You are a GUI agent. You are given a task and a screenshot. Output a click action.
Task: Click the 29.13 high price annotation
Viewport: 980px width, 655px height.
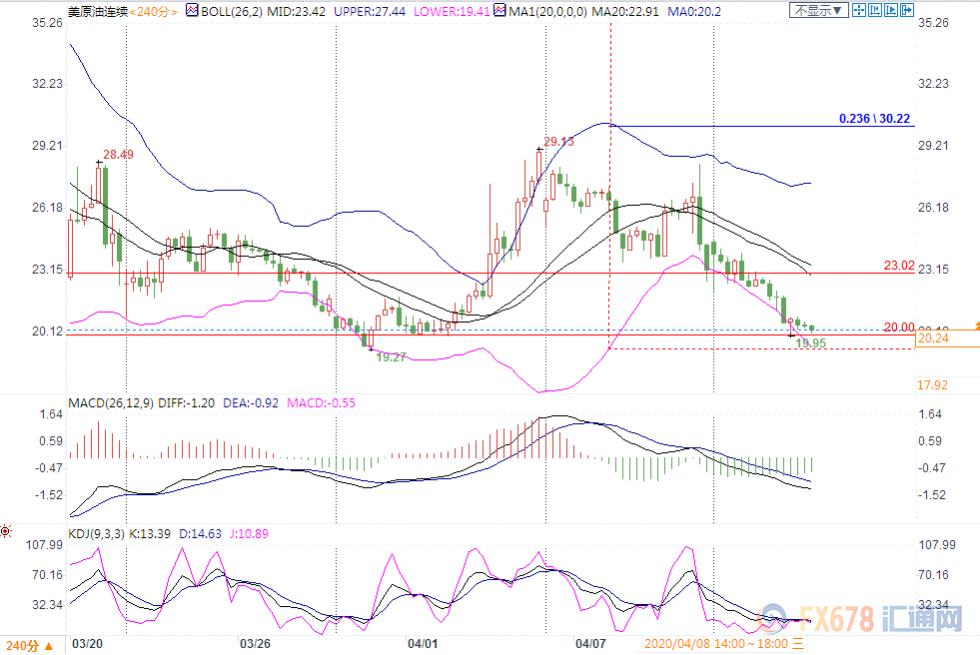(559, 142)
